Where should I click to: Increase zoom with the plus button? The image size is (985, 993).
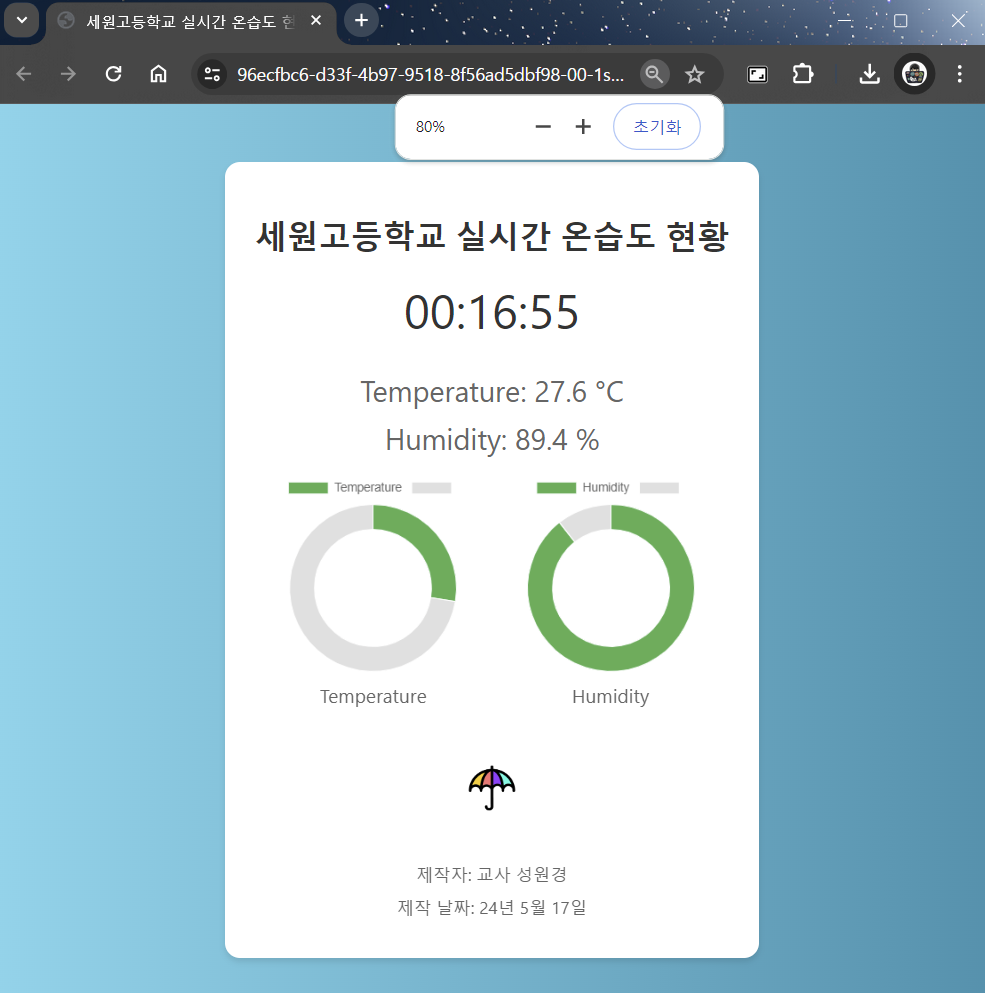(583, 127)
